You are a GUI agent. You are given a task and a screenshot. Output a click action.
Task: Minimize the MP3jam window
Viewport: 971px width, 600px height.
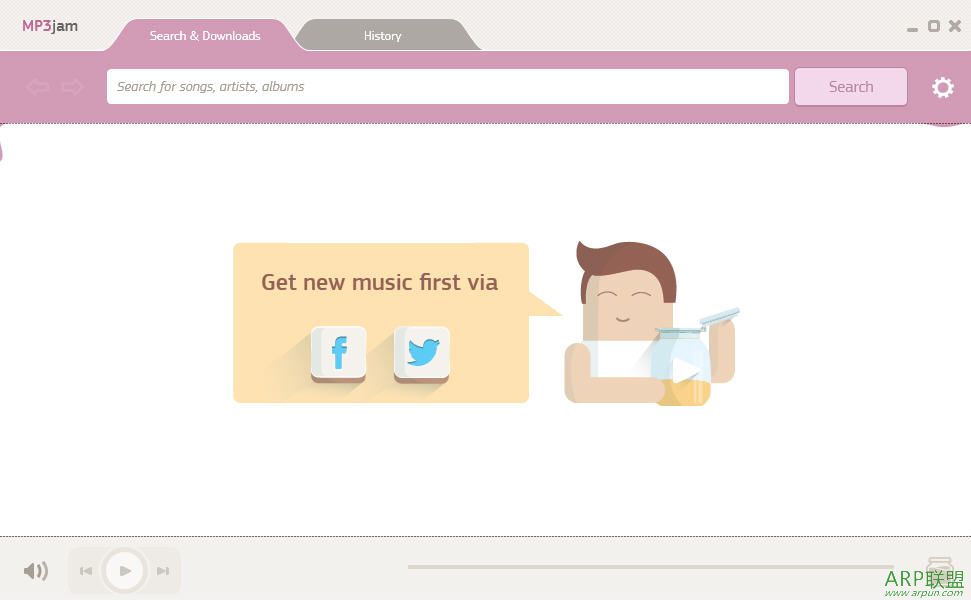(x=912, y=28)
